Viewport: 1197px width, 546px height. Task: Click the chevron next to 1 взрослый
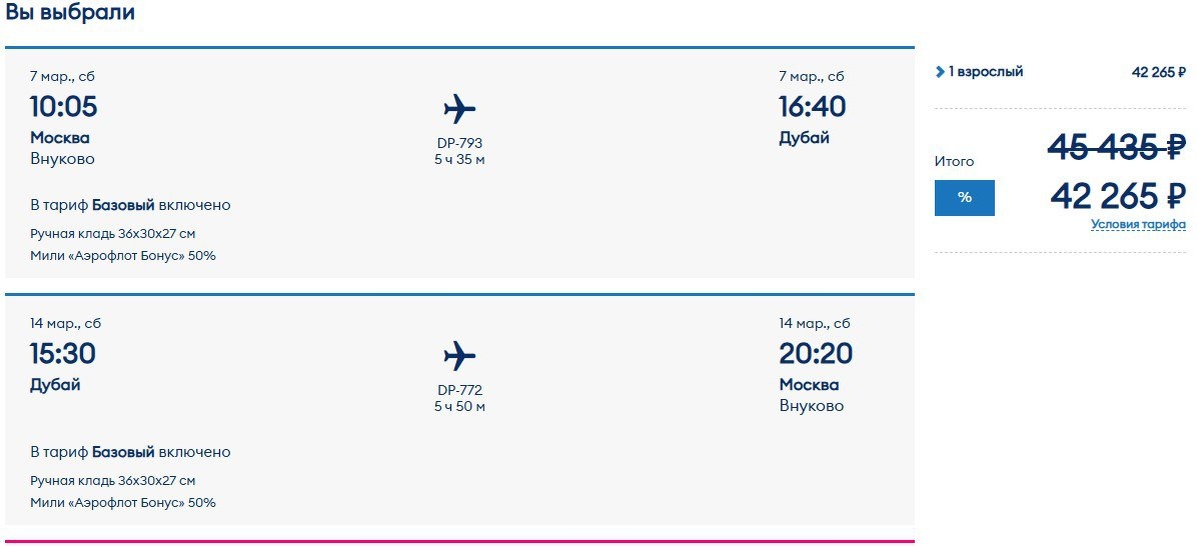940,72
